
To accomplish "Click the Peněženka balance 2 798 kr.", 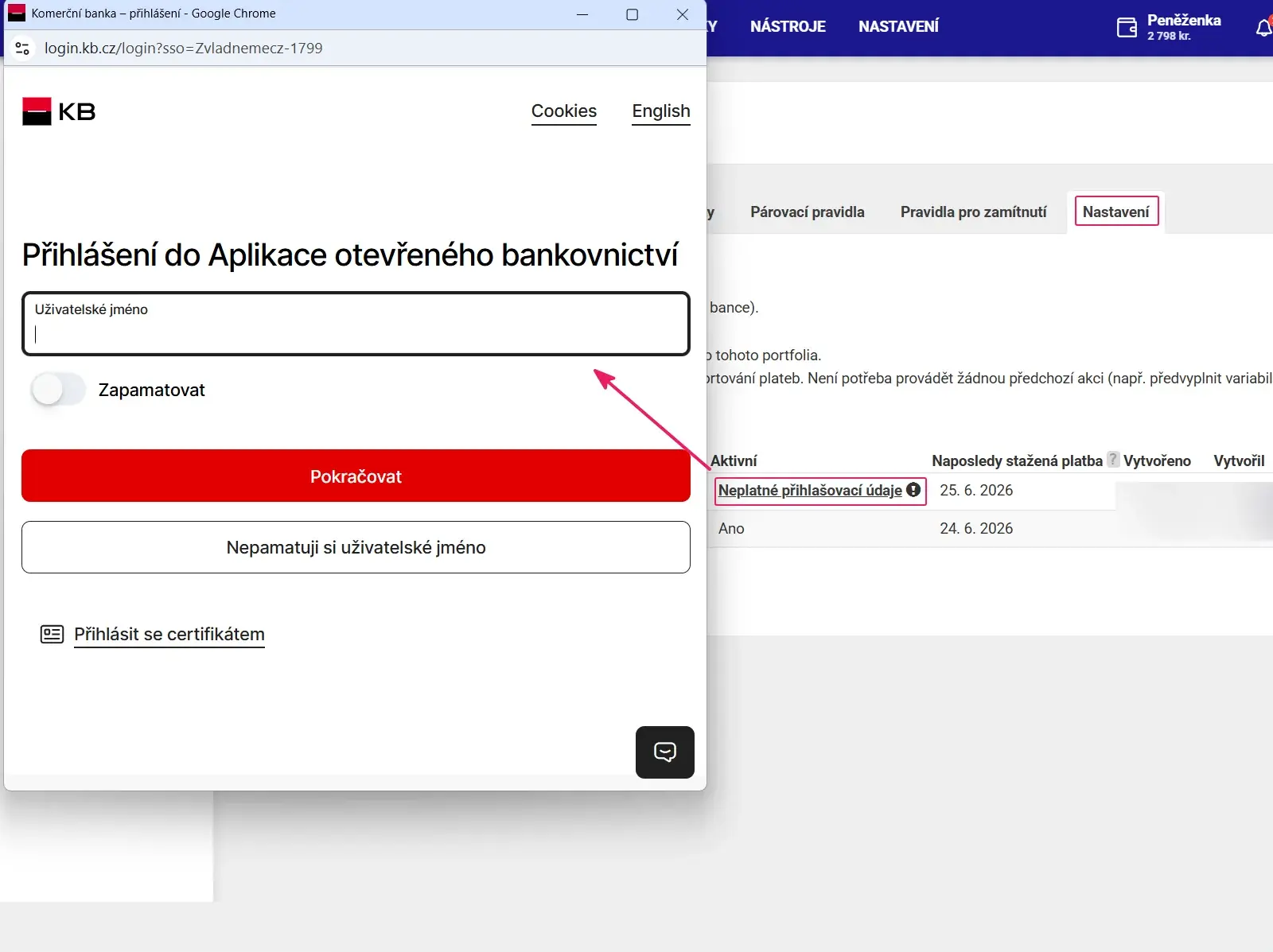I will 1169,36.
